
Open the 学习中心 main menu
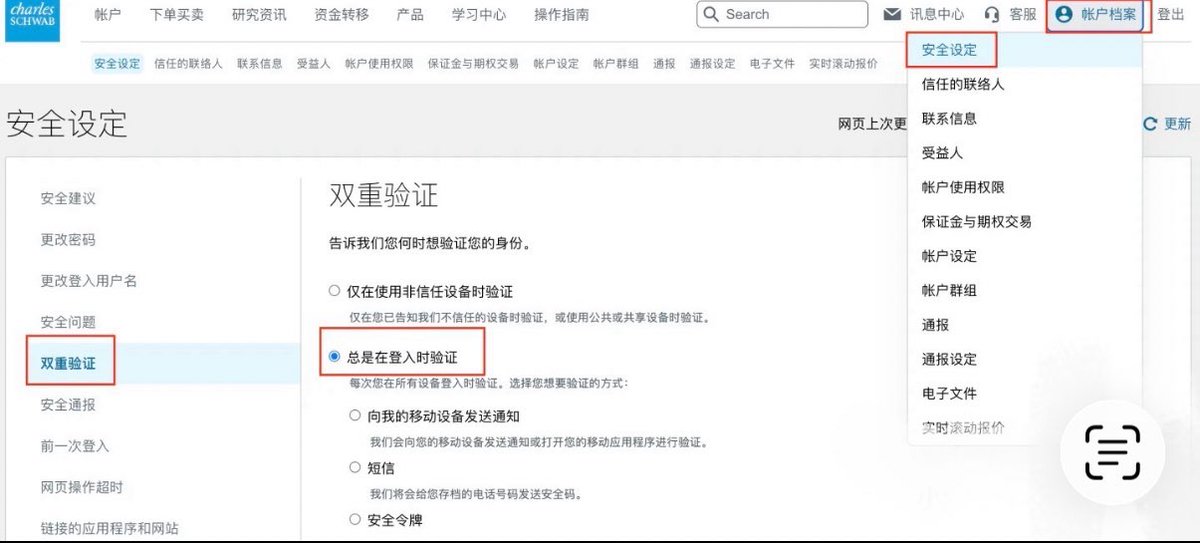point(479,15)
